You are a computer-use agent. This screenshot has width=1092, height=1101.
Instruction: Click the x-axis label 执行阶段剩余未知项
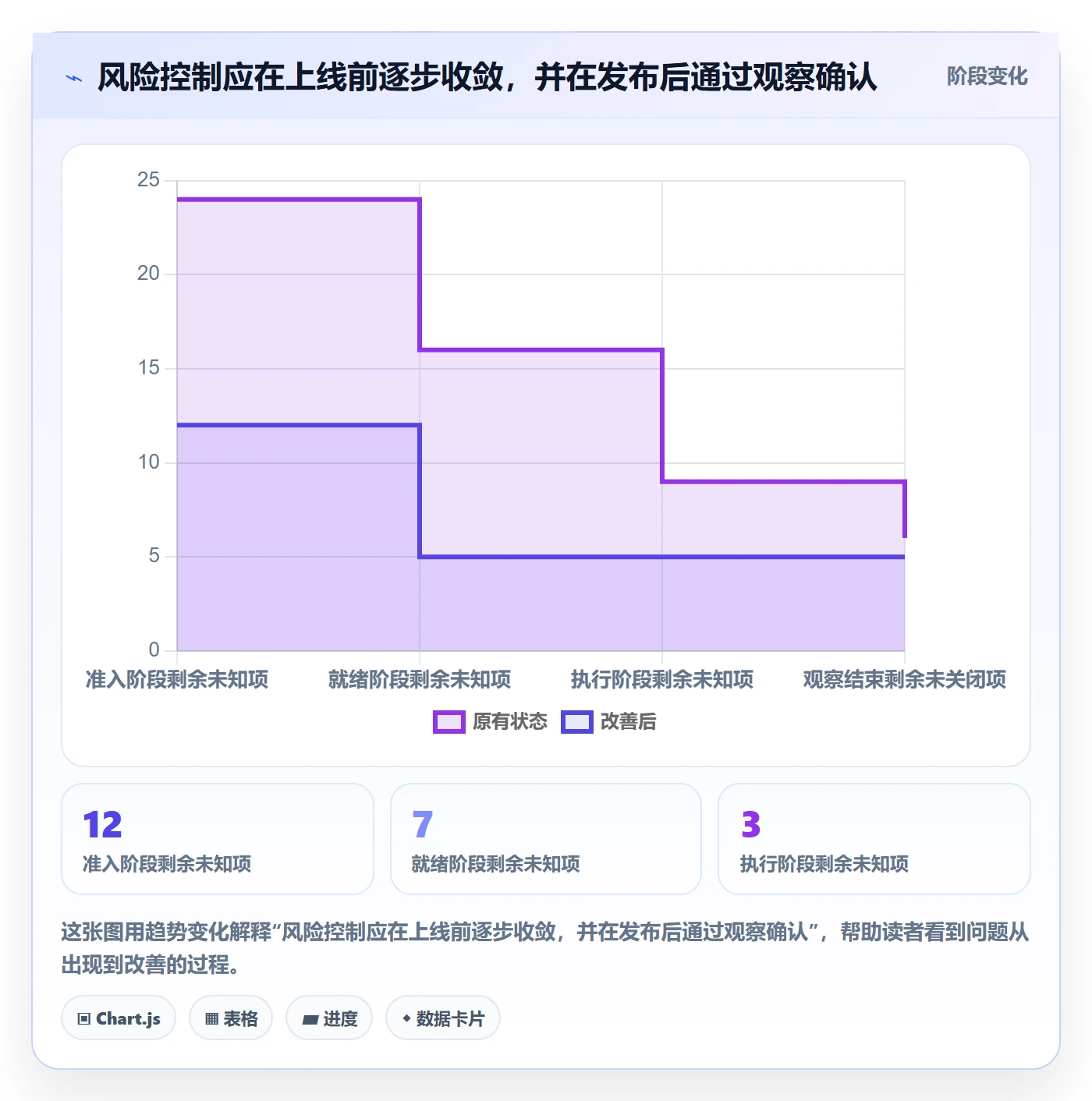(x=662, y=680)
